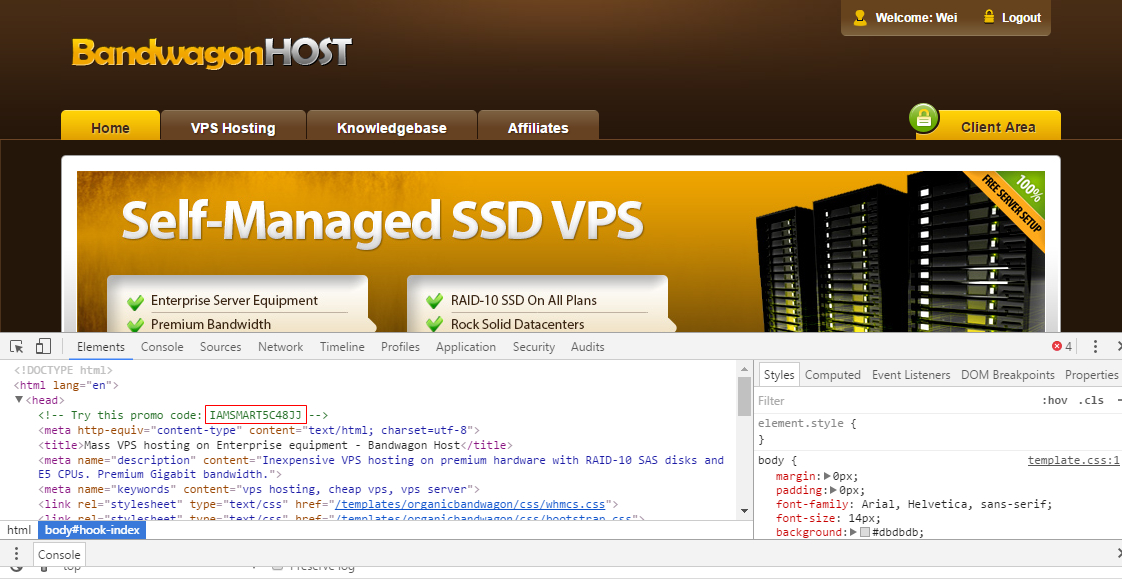Click the Enterprise Server Equipment feature text
The height and width of the screenshot is (583, 1122).
coord(234,300)
